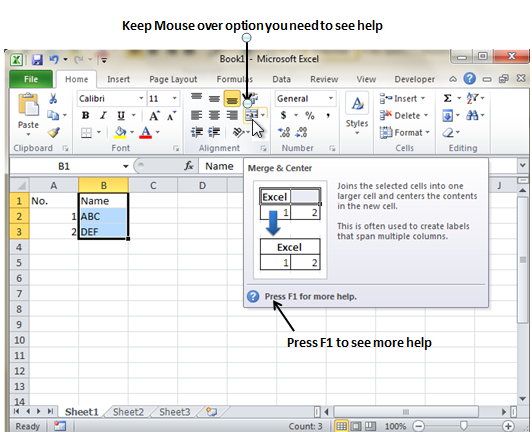Toggle Italic formatting

coord(103,115)
